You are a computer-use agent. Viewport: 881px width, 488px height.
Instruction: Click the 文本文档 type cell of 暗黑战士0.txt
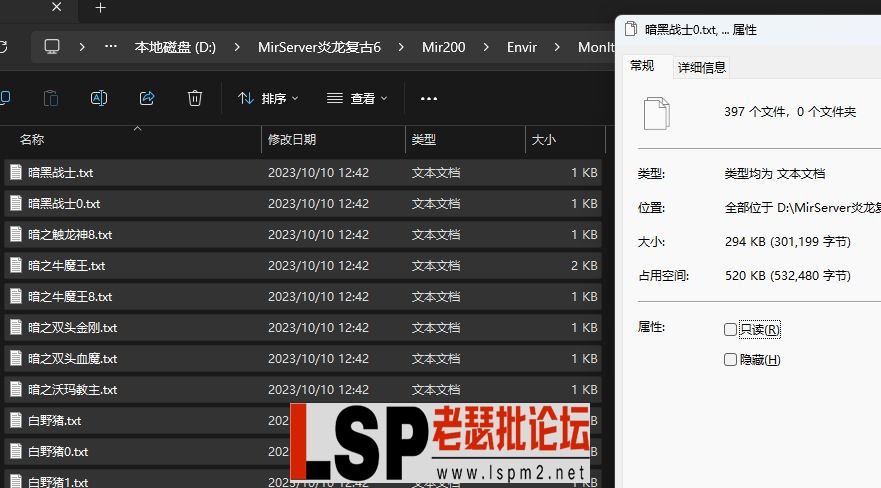[x=435, y=203]
